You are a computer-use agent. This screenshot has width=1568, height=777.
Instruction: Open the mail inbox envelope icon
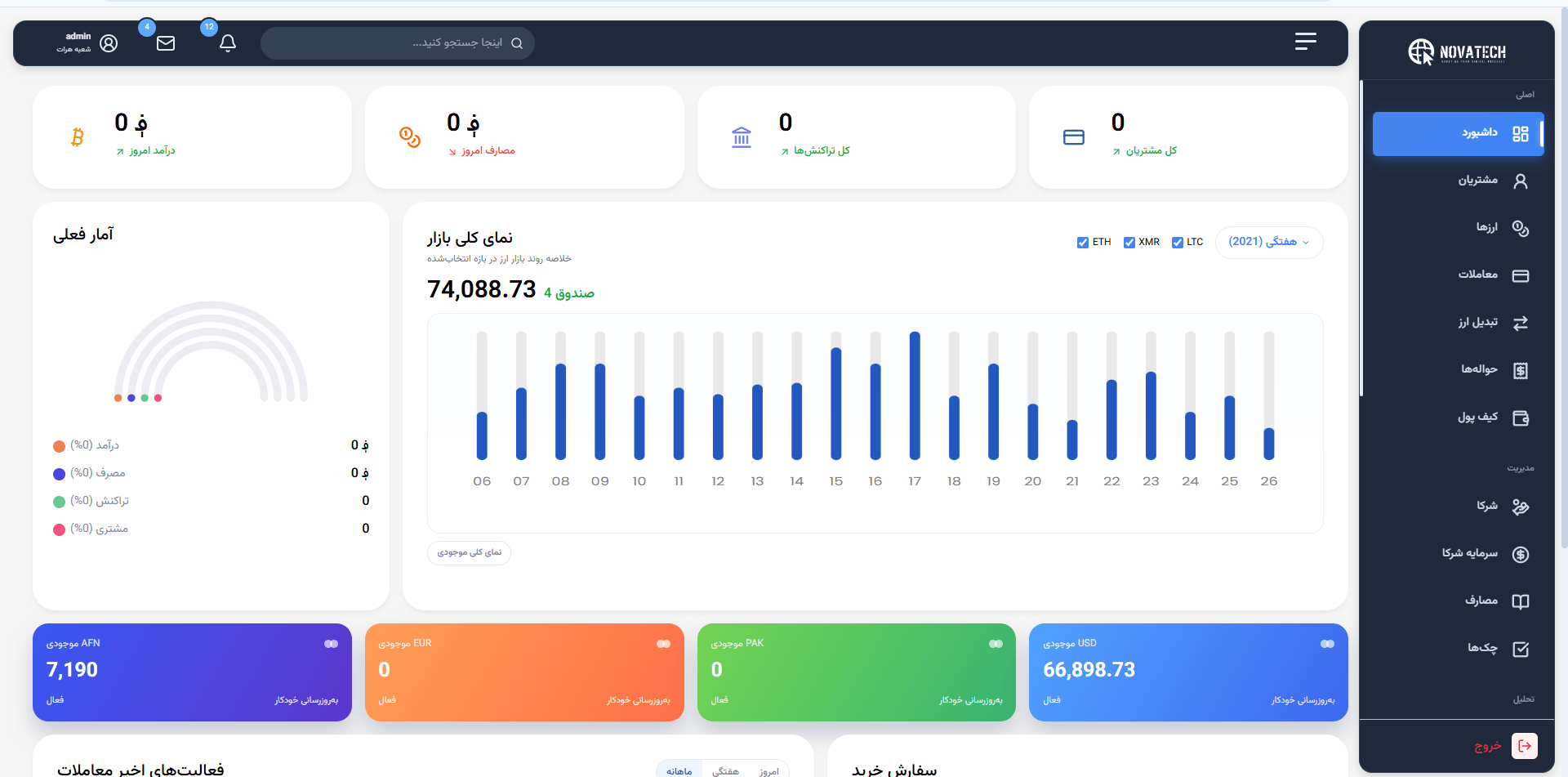coord(166,43)
